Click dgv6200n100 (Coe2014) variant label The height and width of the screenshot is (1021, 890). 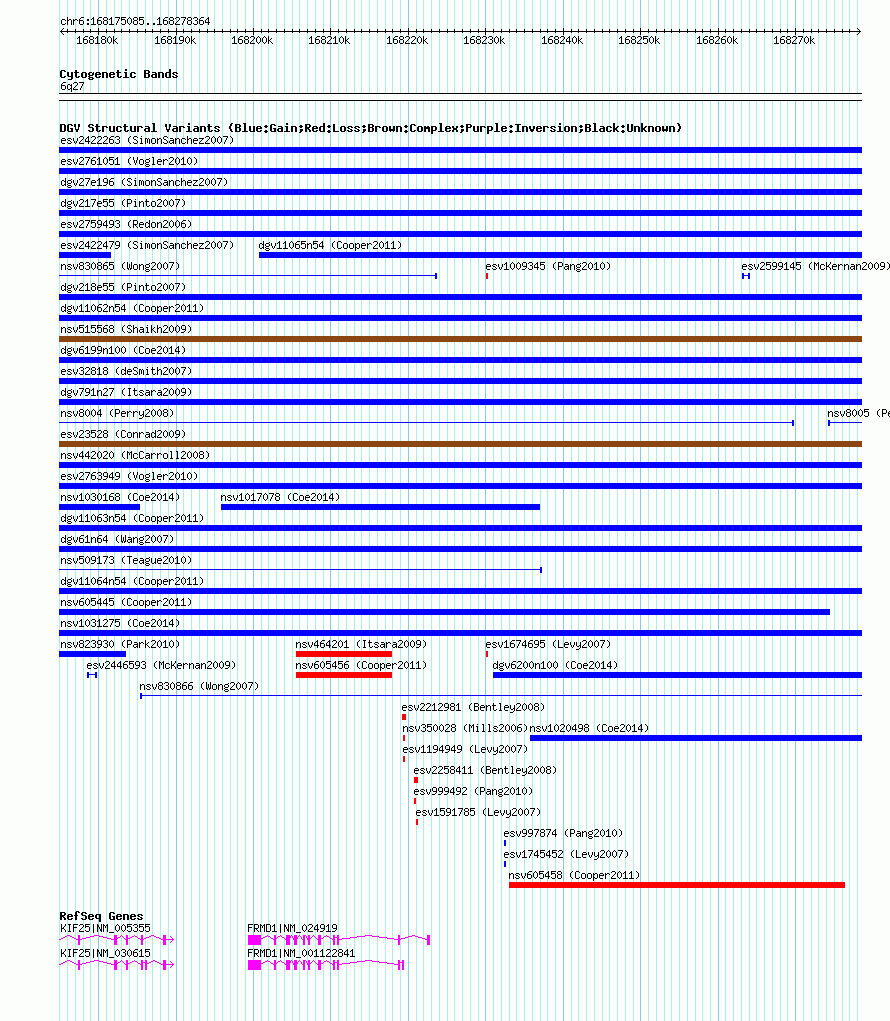pos(555,665)
